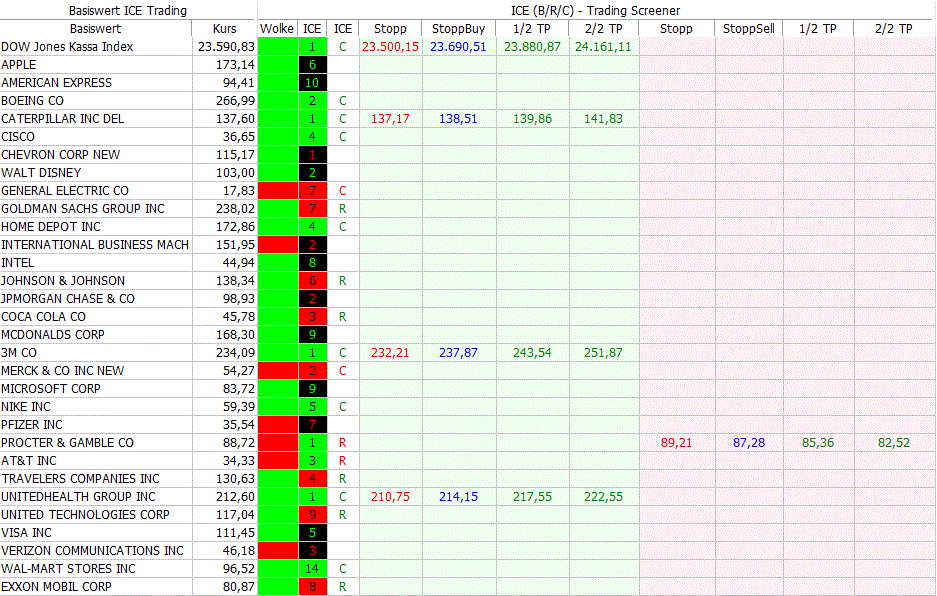Viewport: 937px width, 596px height.
Task: Click the StoppSell column header
Action: [749, 29]
